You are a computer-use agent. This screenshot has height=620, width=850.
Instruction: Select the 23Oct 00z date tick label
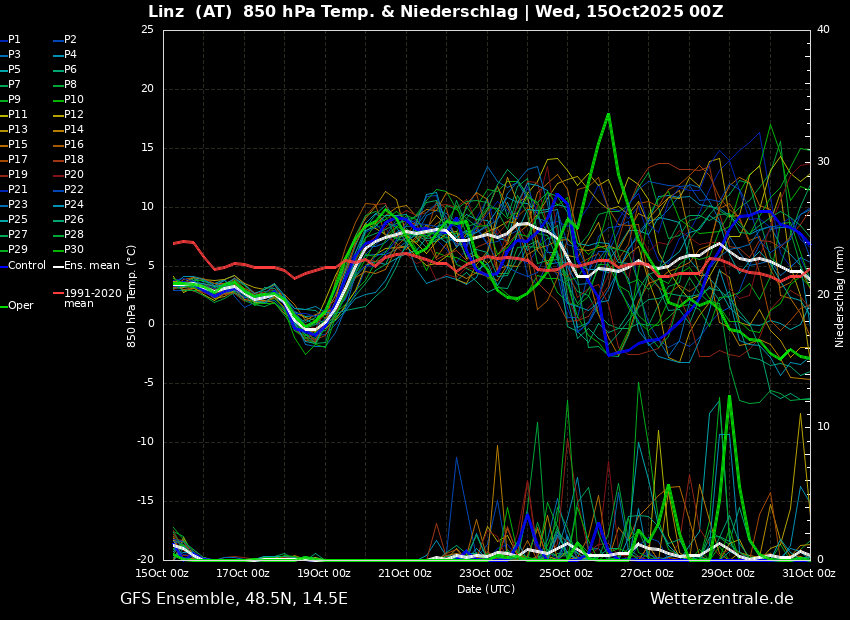click(x=485, y=574)
